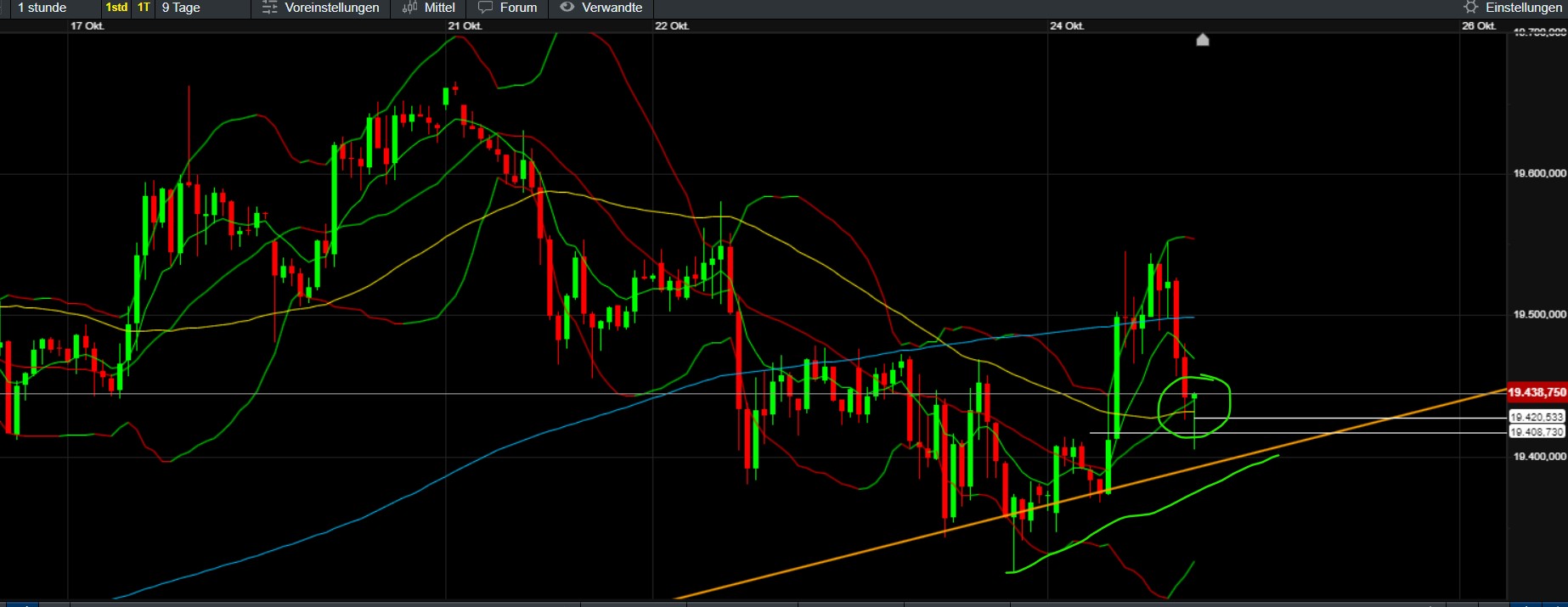Click the 19.500,000 price axis value
1568x607 pixels.
click(1539, 314)
